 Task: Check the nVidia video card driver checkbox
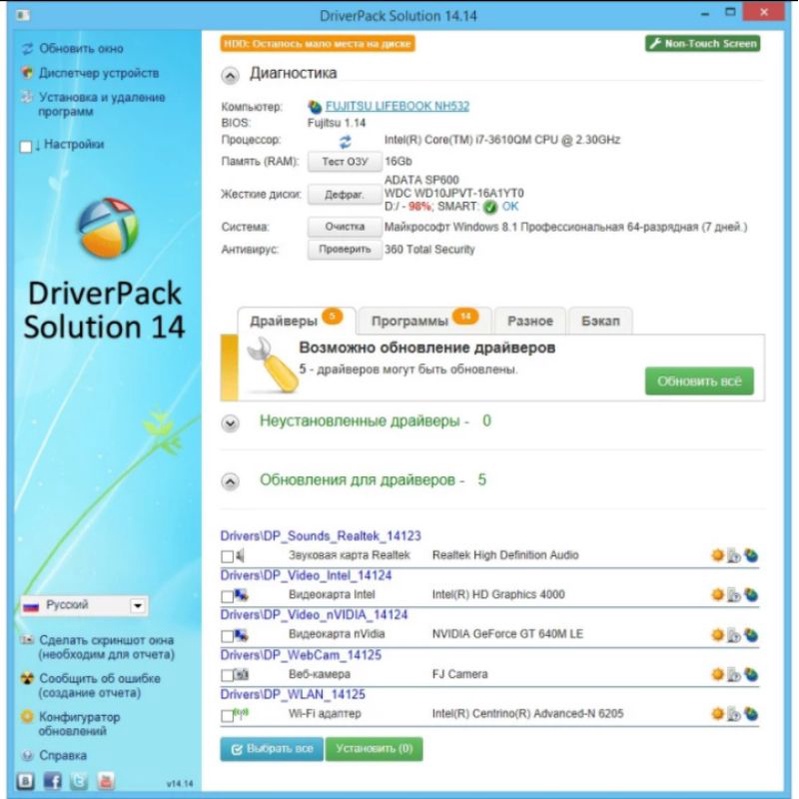(x=227, y=636)
